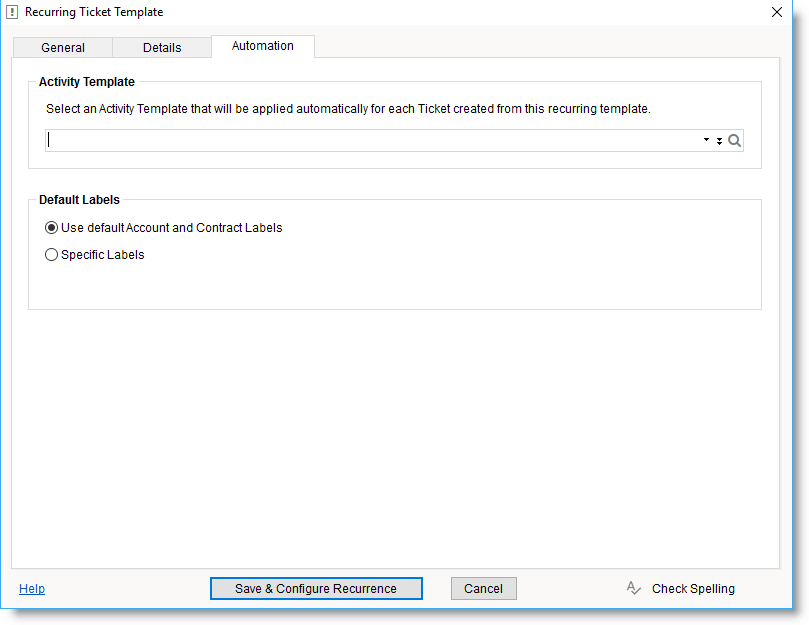Switch to the General tab
Screen dimensions: 809x625
pos(63,47)
